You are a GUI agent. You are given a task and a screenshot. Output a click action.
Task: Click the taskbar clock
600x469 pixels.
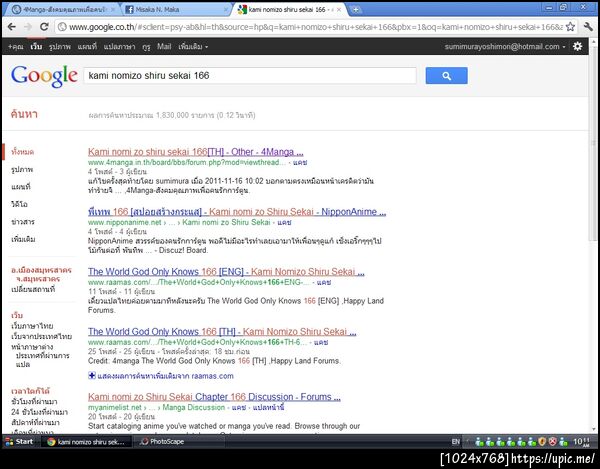pyautogui.click(x=581, y=442)
